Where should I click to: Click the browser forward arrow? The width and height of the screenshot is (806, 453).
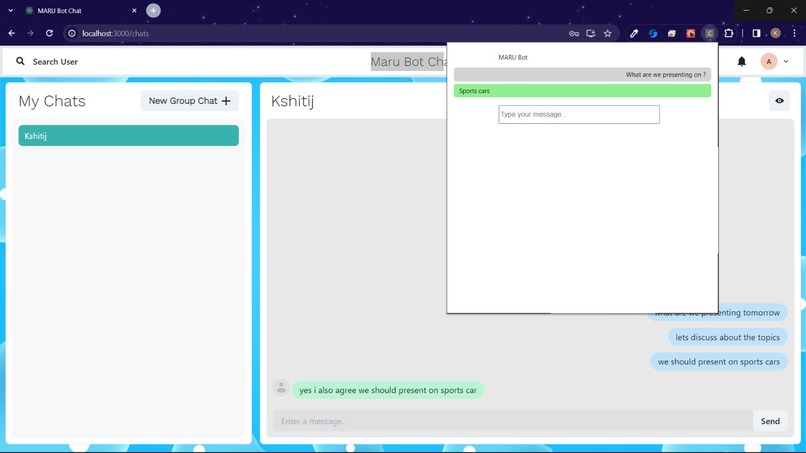point(30,33)
